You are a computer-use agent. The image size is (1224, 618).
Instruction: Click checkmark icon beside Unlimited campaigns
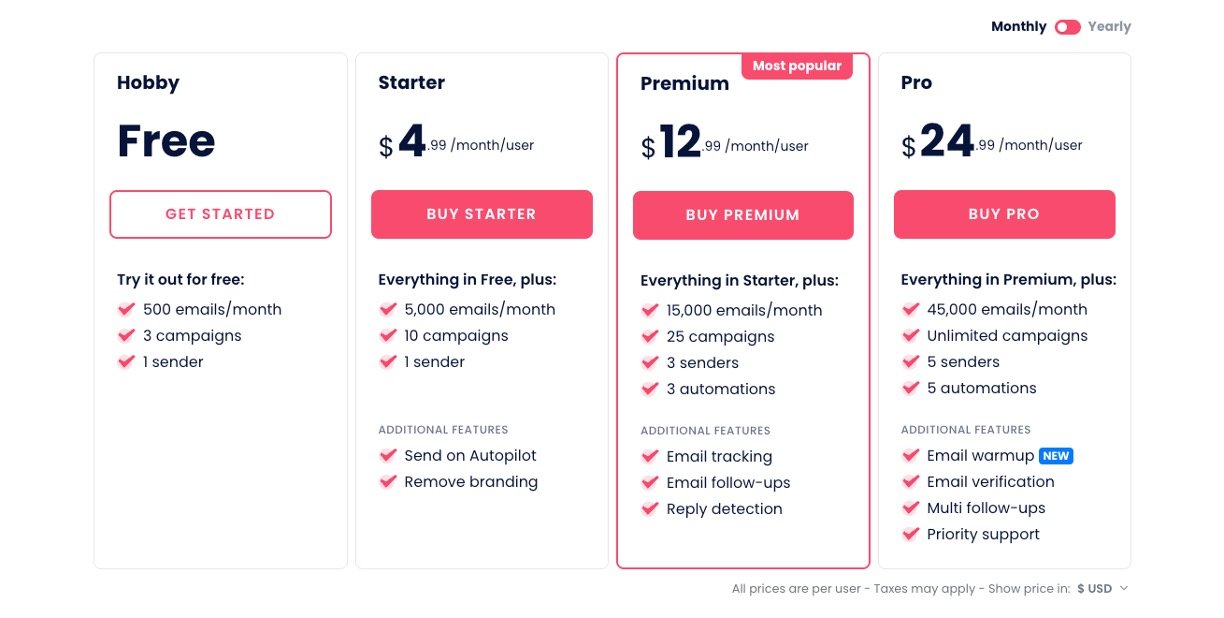911,336
